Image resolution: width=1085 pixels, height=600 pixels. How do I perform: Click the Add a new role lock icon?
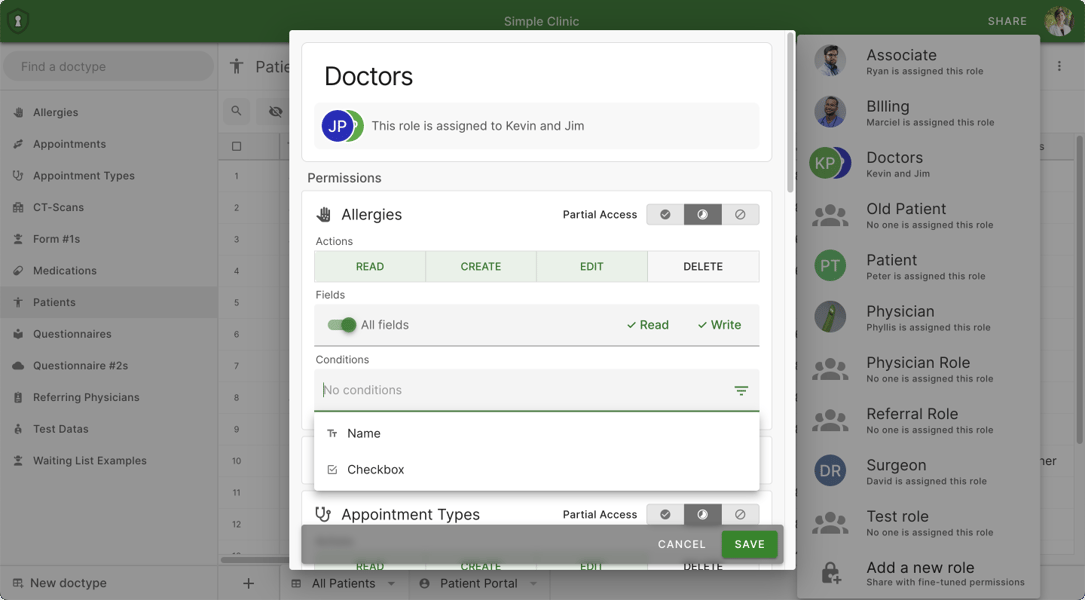pyautogui.click(x=830, y=573)
